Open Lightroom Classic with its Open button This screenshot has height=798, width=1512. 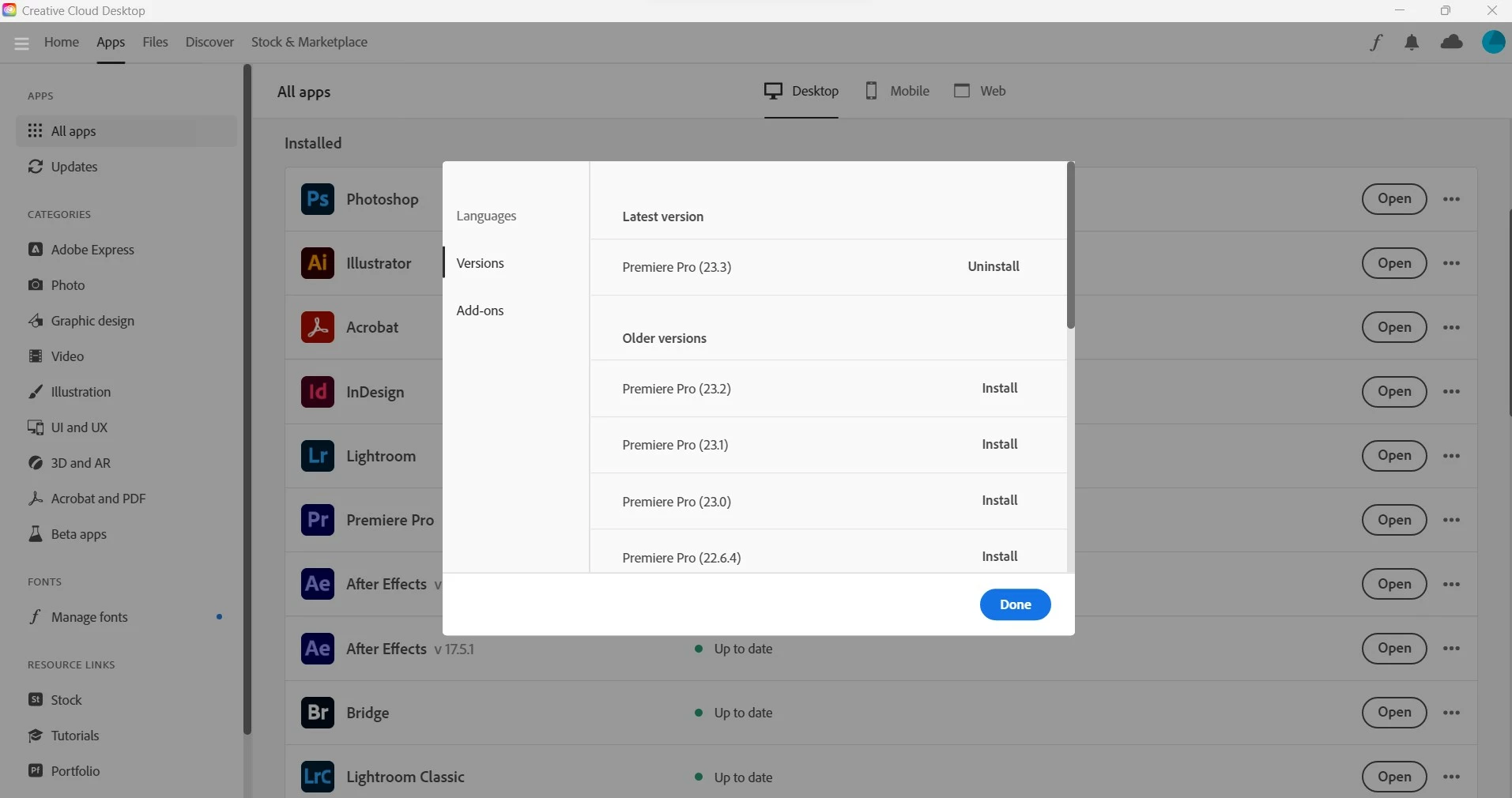click(x=1394, y=777)
